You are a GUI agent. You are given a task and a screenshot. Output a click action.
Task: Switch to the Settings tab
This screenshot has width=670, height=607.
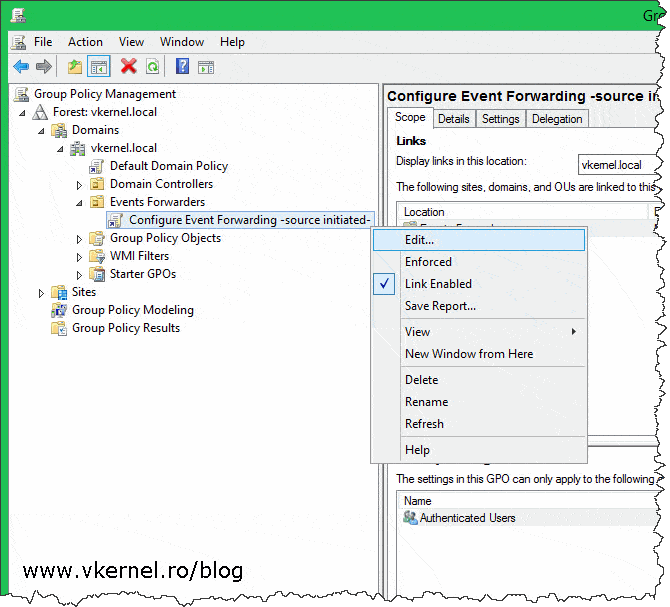[500, 119]
